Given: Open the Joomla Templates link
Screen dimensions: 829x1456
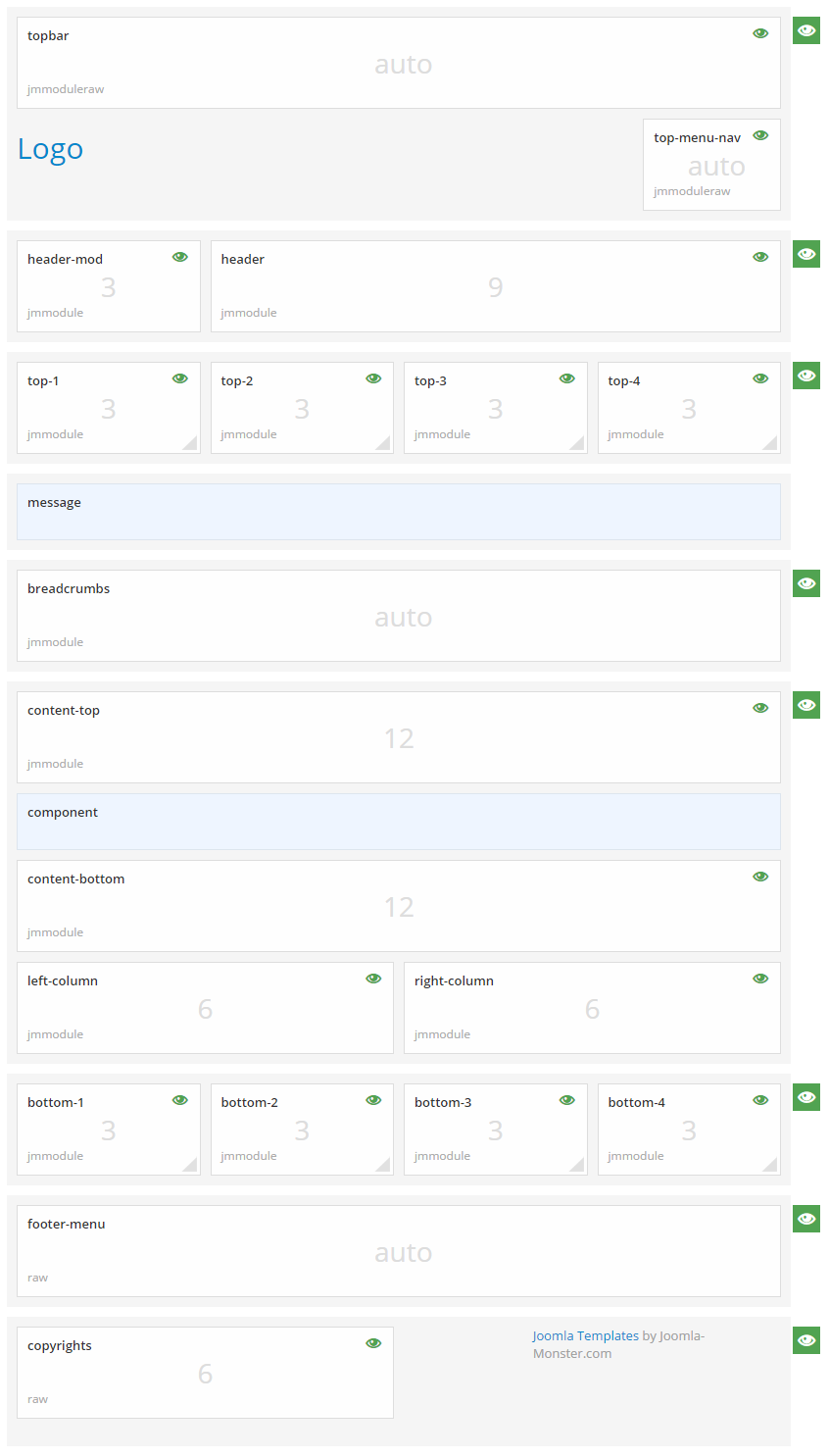Looking at the screenshot, I should click(x=585, y=1336).
